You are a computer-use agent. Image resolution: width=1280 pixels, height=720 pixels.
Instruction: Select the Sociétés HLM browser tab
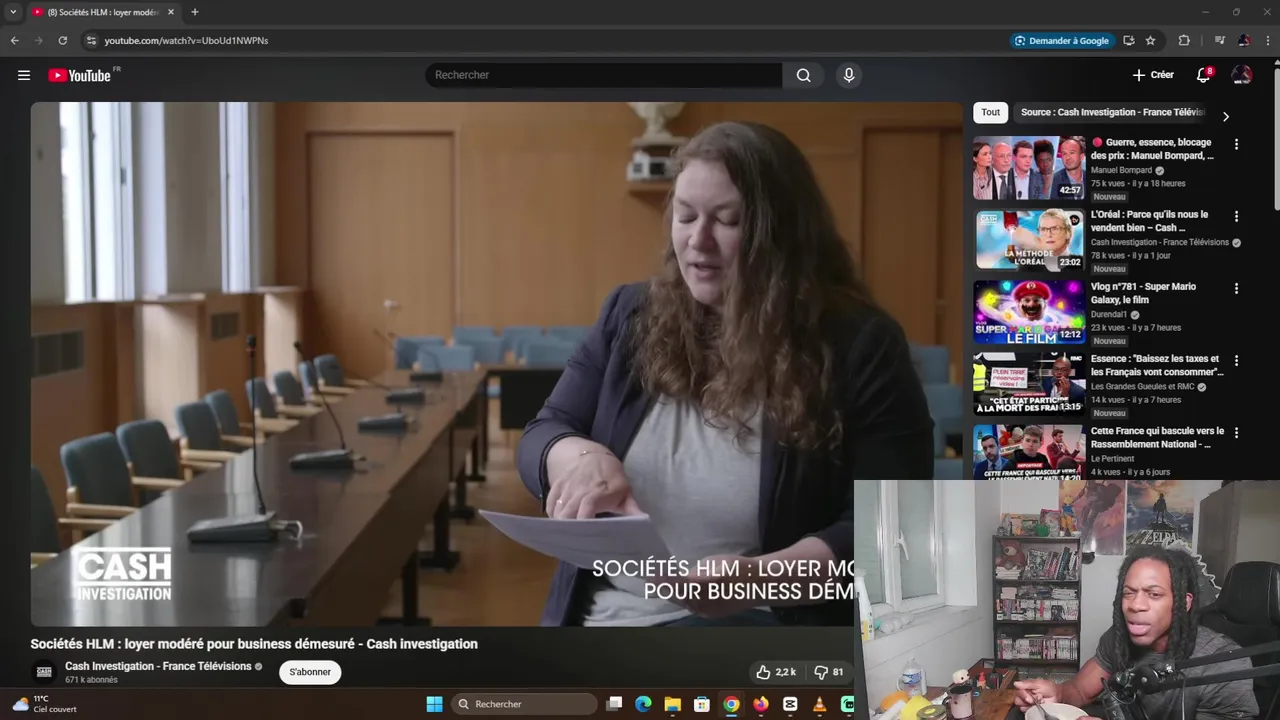(103, 12)
